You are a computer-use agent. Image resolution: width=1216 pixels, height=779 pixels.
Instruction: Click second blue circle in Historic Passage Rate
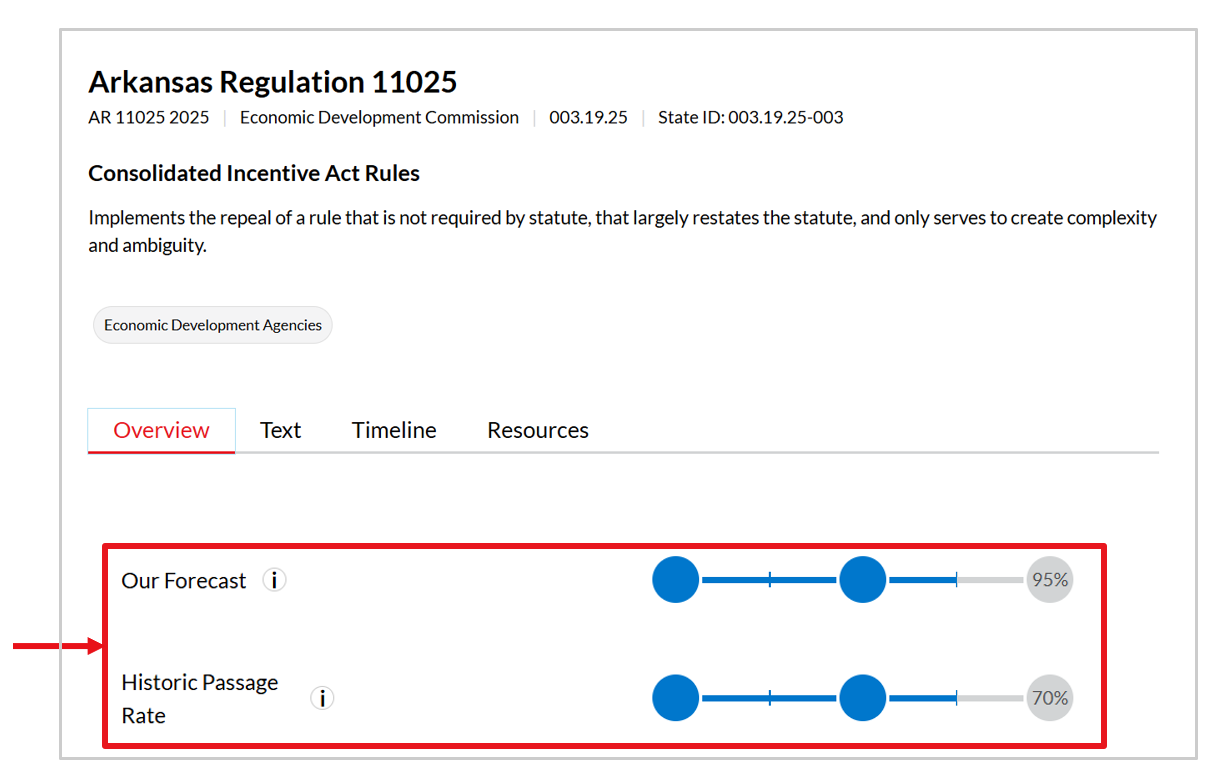pyautogui.click(x=862, y=698)
